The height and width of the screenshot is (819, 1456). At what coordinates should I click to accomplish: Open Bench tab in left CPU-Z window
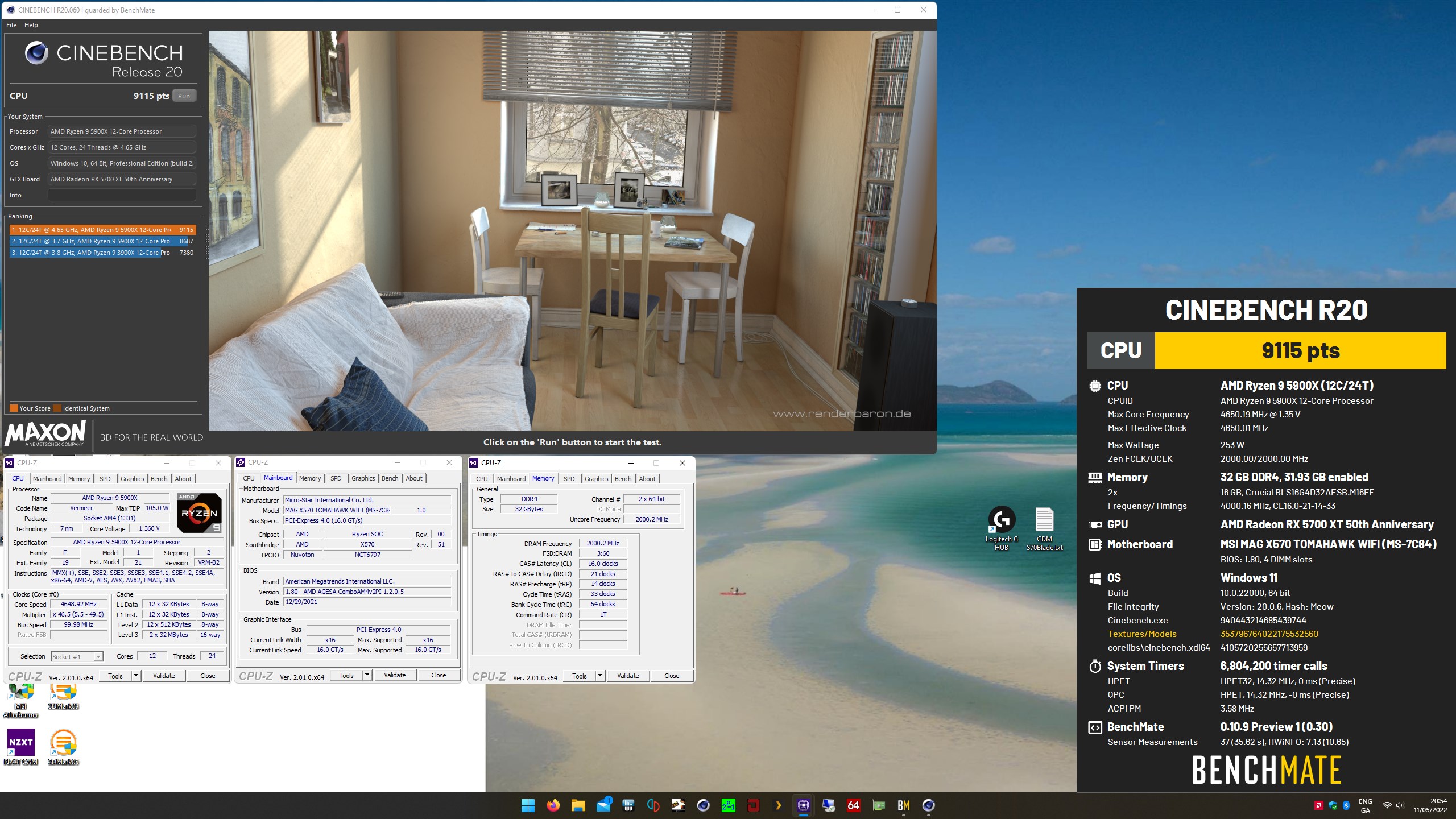click(x=159, y=479)
